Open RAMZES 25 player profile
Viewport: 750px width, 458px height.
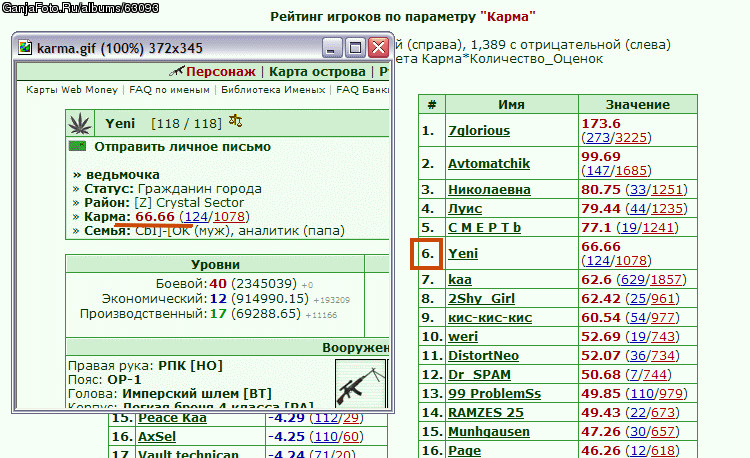pyautogui.click(x=485, y=413)
